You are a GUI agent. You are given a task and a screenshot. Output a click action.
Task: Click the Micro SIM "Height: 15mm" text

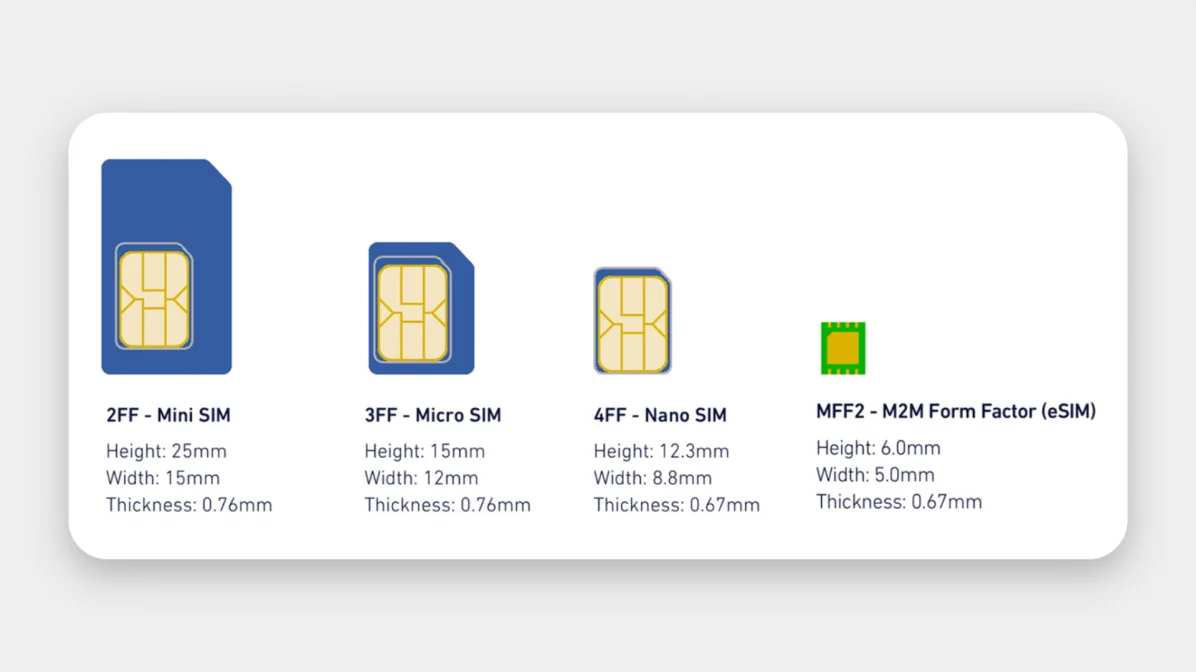(424, 451)
